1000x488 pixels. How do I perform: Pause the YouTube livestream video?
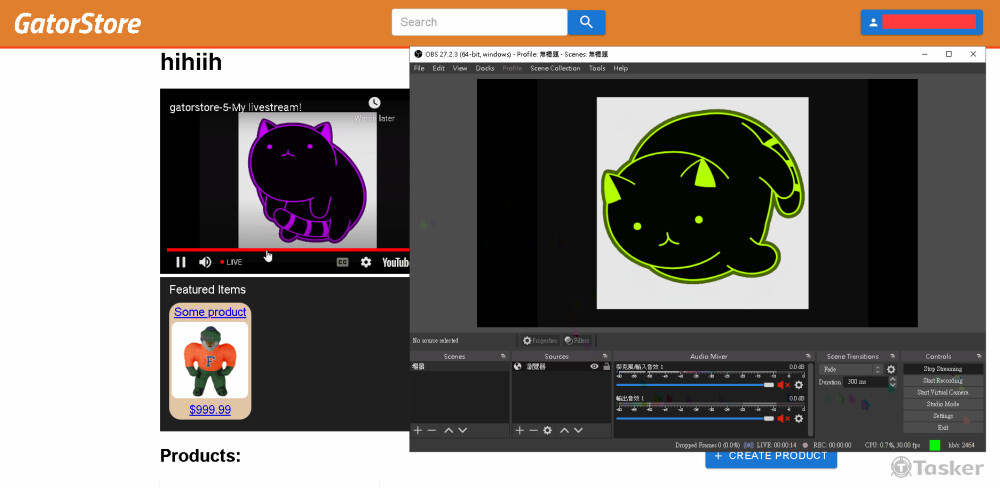tap(181, 262)
